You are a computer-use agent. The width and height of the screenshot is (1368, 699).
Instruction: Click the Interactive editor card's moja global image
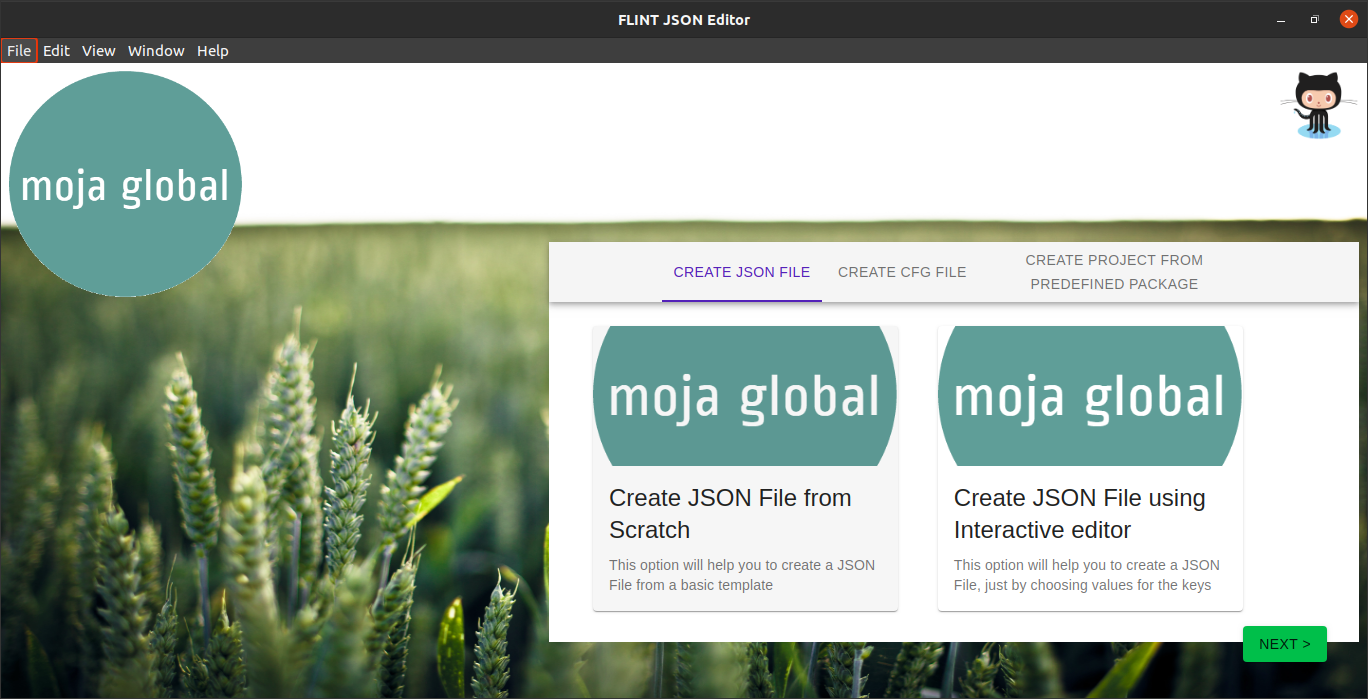1090,396
